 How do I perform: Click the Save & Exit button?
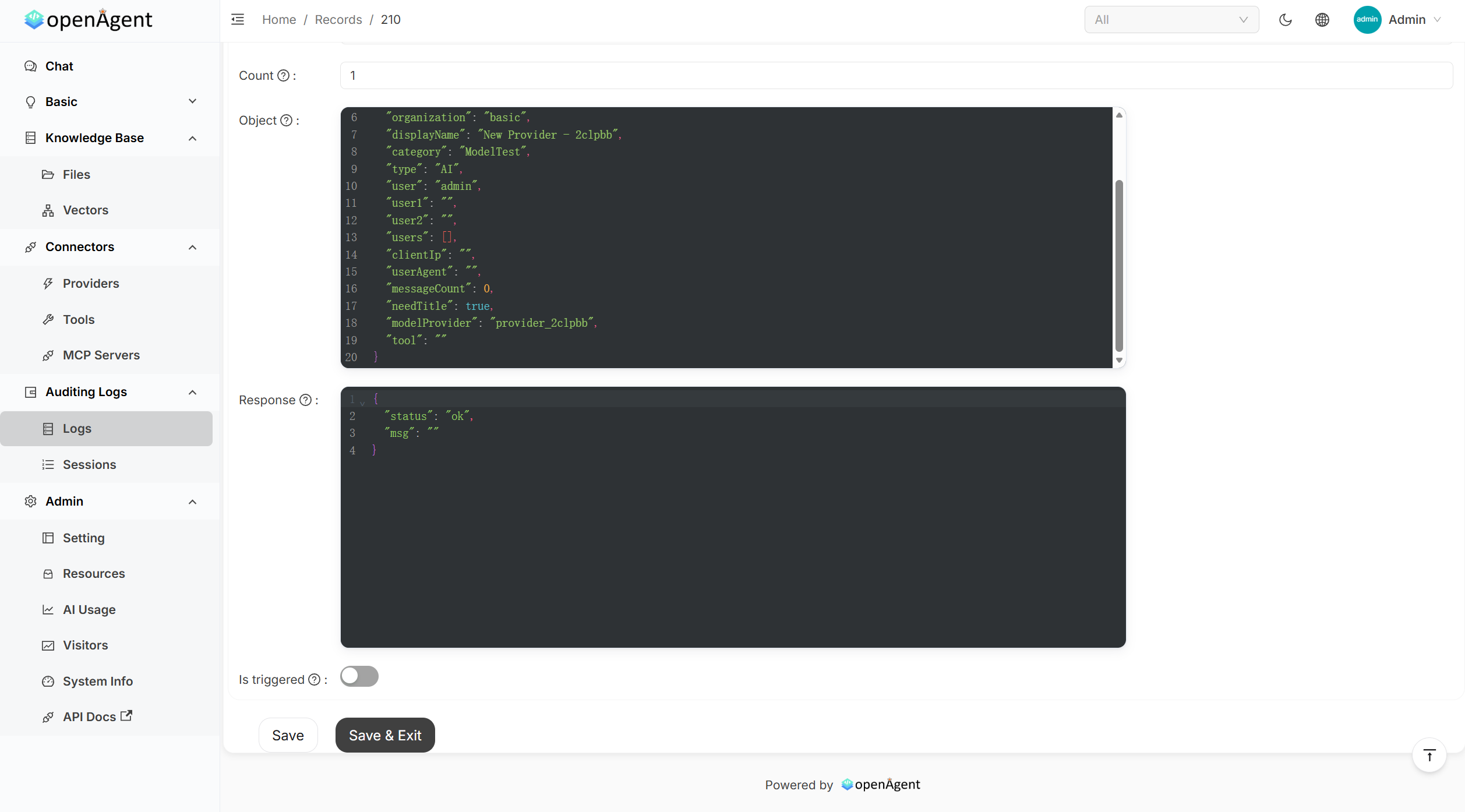(385, 735)
